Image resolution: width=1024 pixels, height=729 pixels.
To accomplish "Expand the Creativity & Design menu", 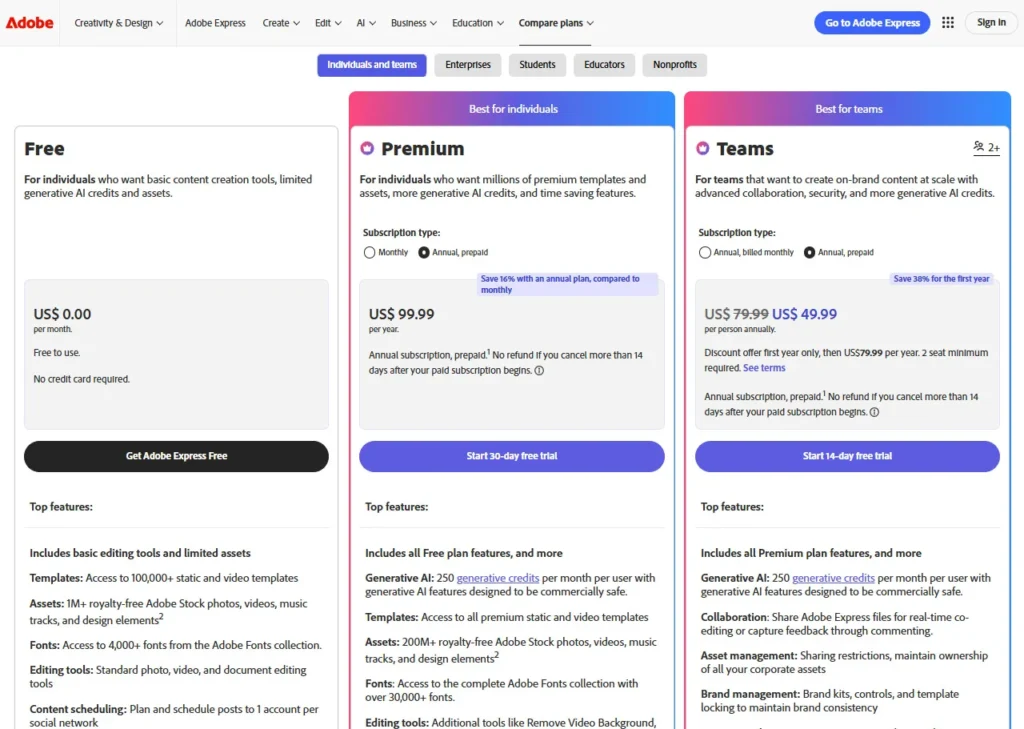I will [x=120, y=23].
